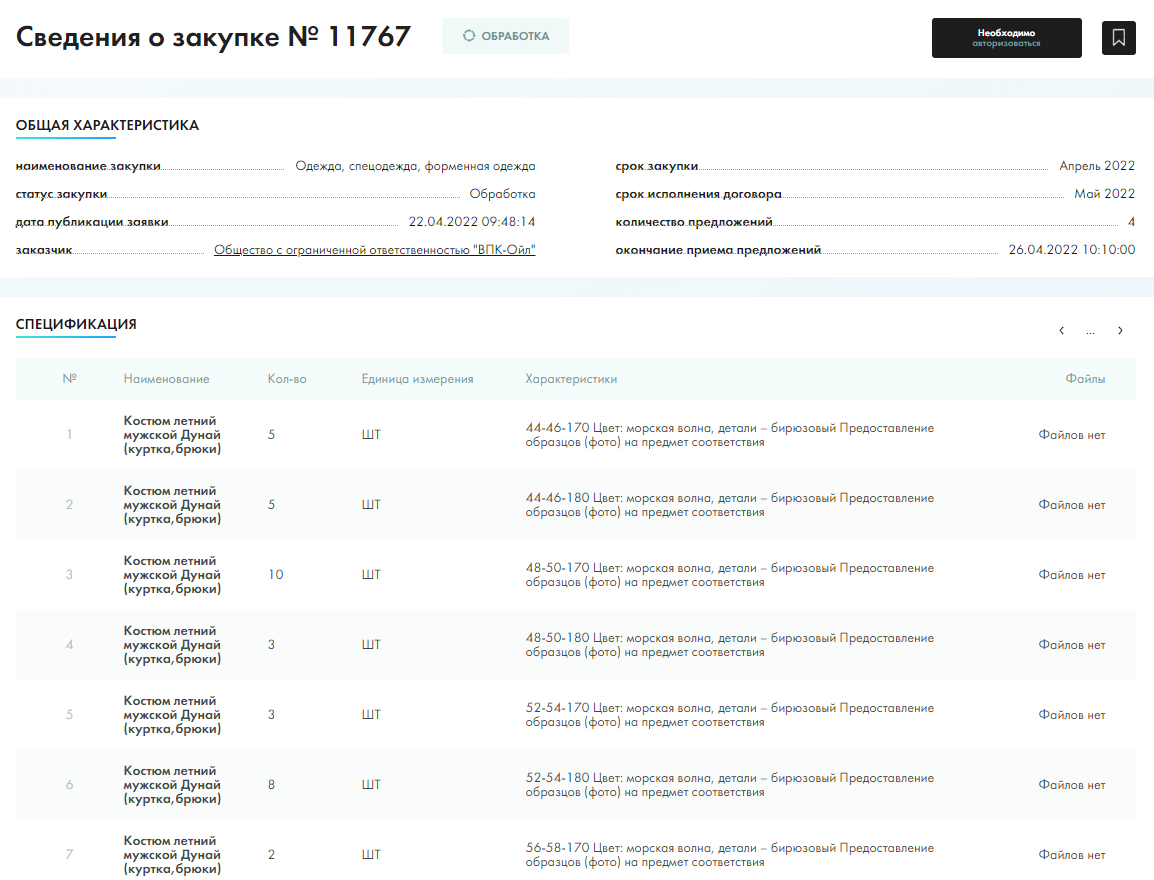
Task: Click the ОБЩАЯ ХАРАКТЕРИСТИКА section heading
Action: (x=107, y=125)
